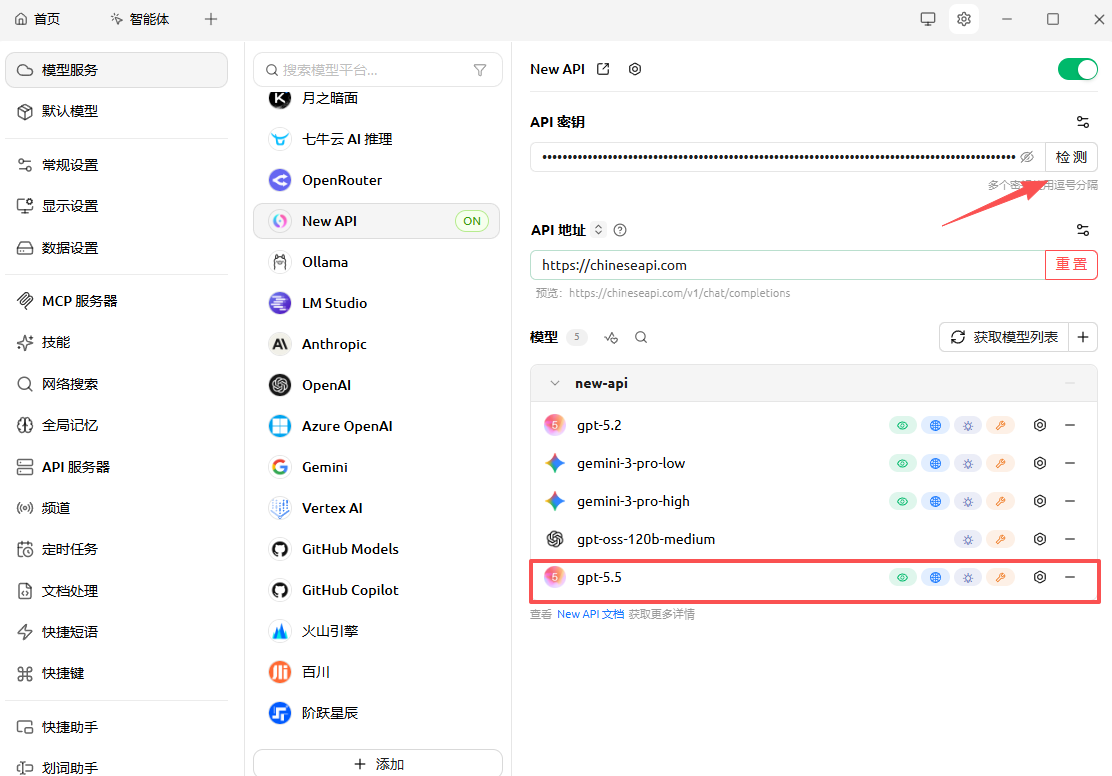This screenshot has height=776, width=1112.
Task: Open settings for gpt-5.2 model
Action: click(1040, 425)
